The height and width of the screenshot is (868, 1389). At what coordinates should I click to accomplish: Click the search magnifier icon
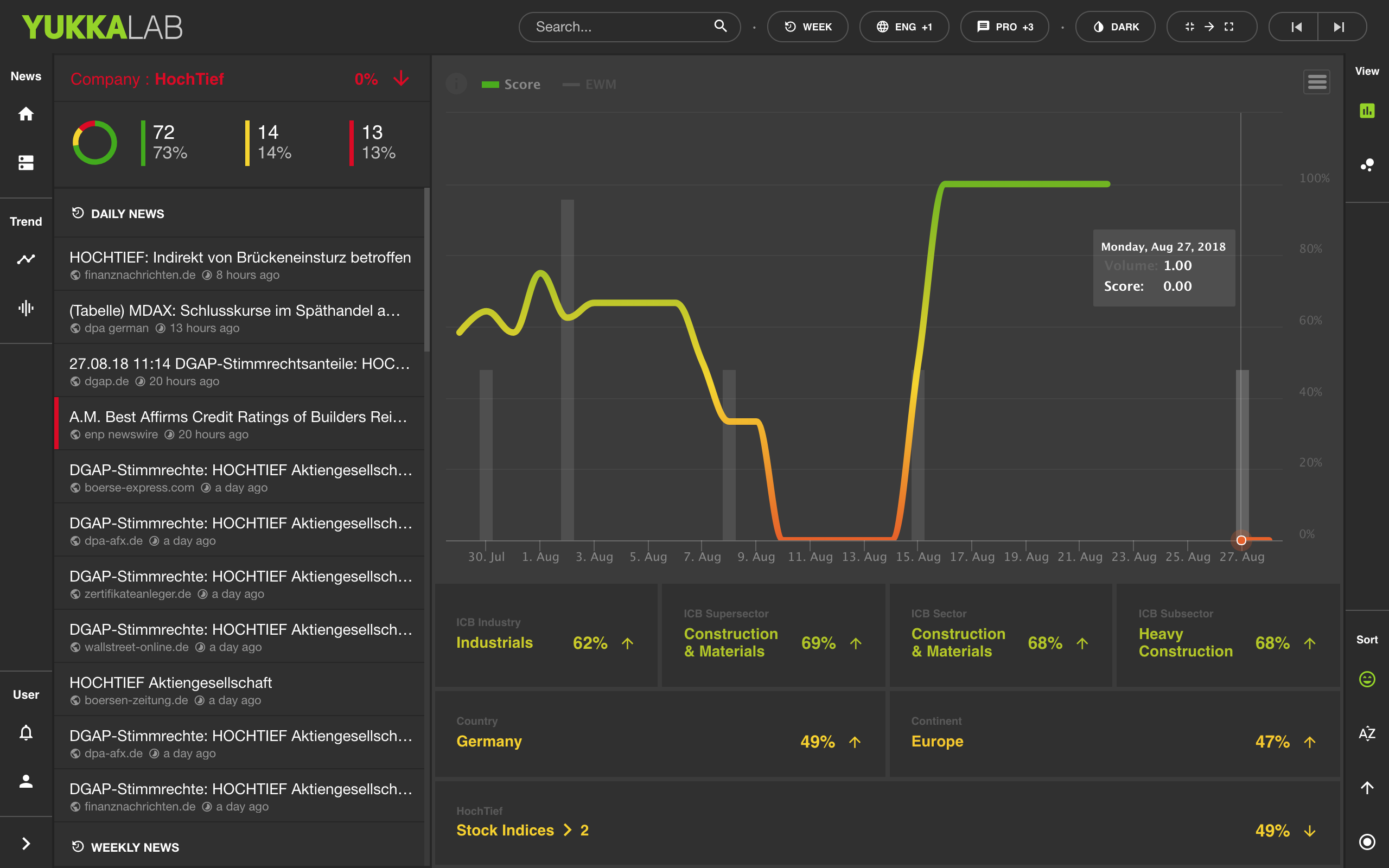tap(721, 26)
